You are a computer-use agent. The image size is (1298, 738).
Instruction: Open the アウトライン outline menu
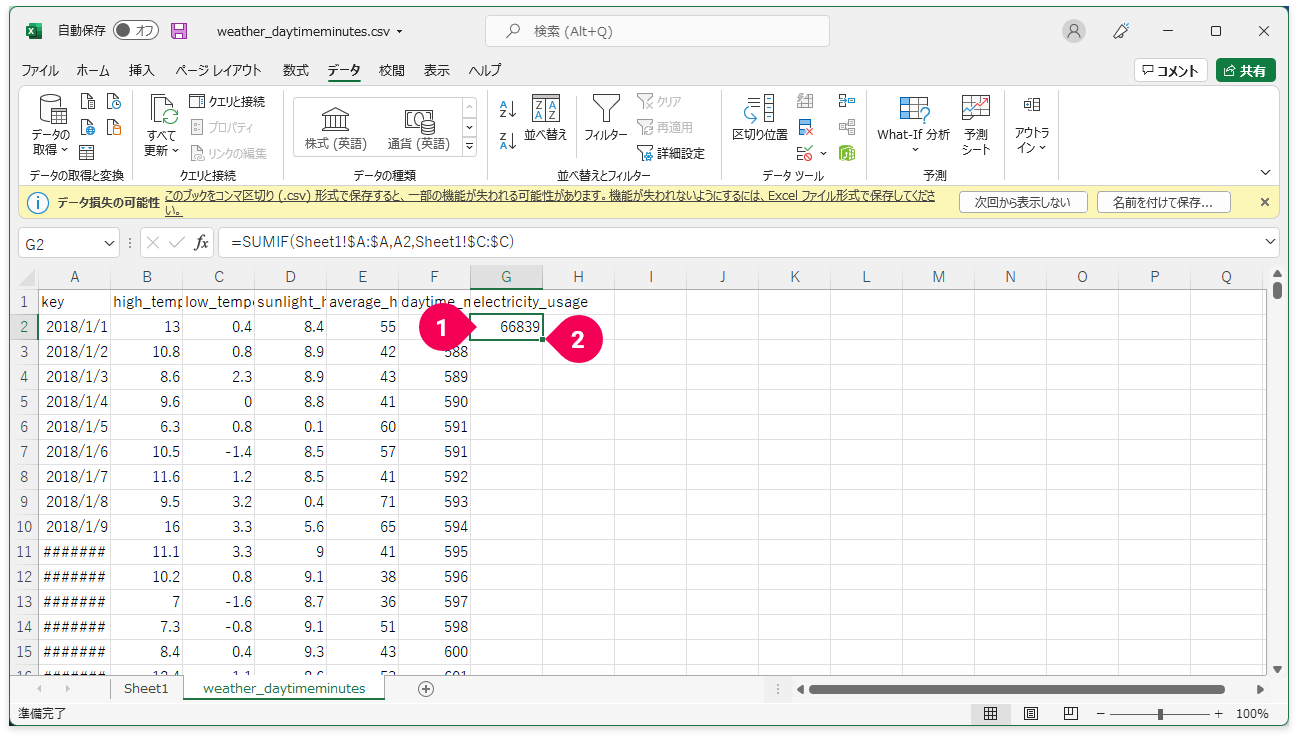[1032, 125]
